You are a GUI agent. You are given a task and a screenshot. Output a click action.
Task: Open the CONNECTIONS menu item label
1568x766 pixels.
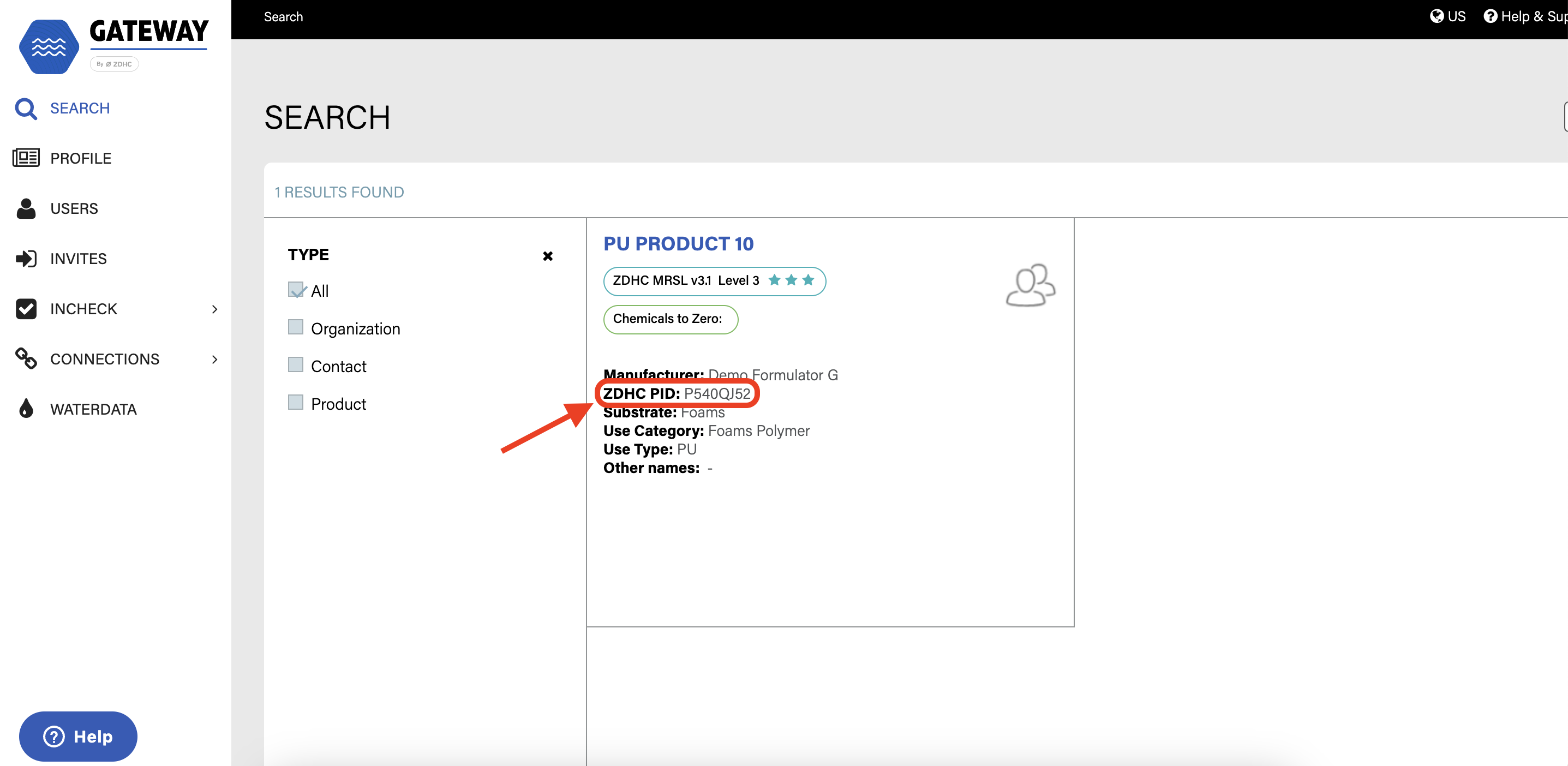coord(105,359)
